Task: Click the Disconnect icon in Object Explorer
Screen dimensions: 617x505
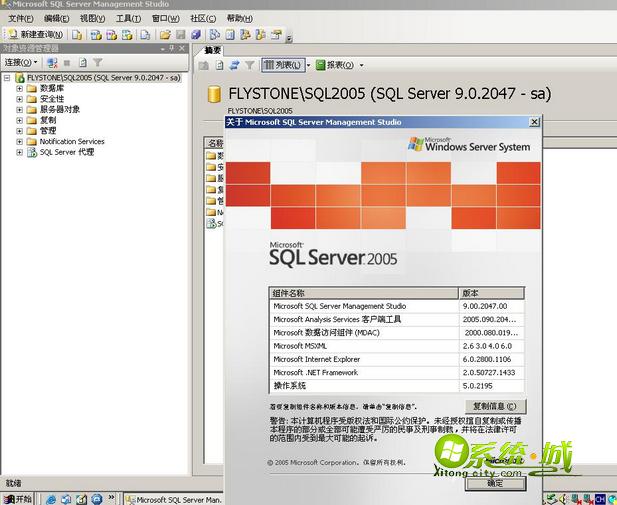Action: coord(52,63)
